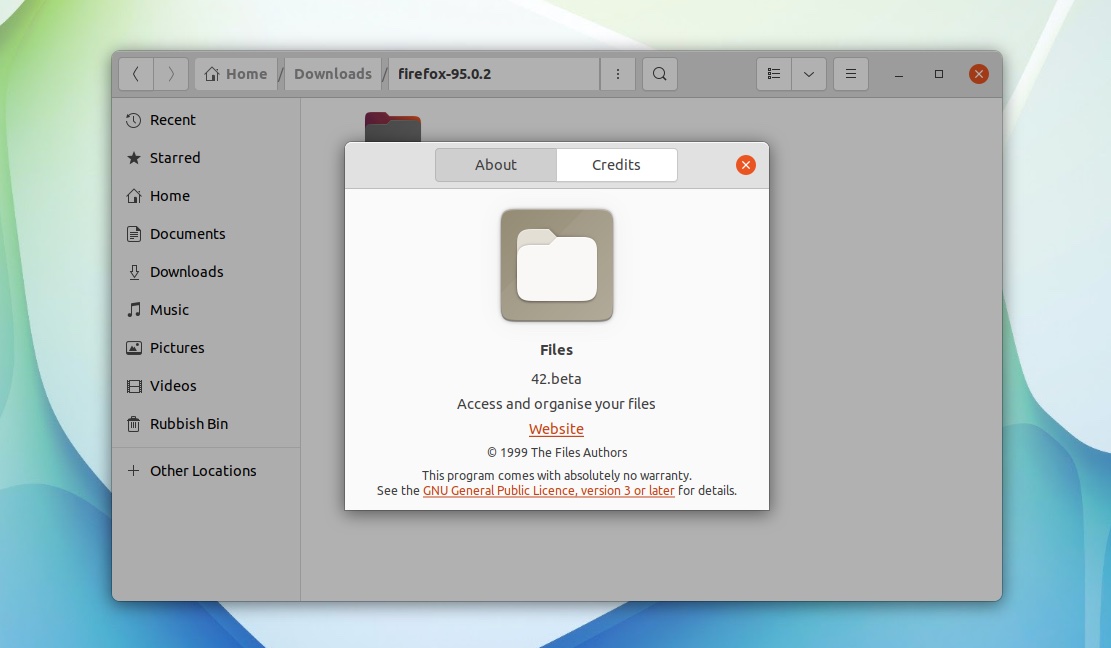
Task: Switch to the Credits tab
Action: 616,165
